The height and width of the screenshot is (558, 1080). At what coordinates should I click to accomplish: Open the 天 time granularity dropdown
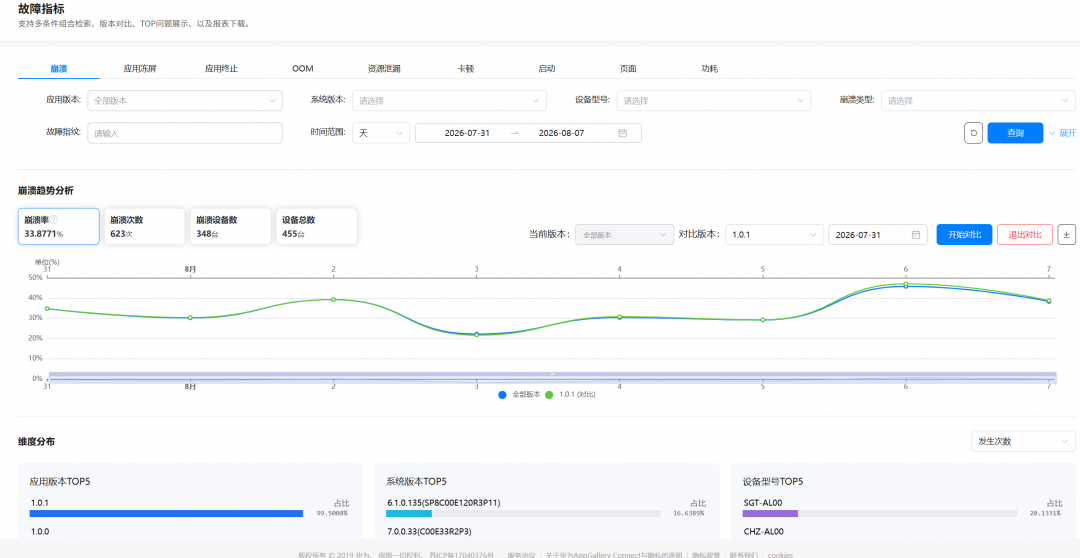(x=381, y=133)
